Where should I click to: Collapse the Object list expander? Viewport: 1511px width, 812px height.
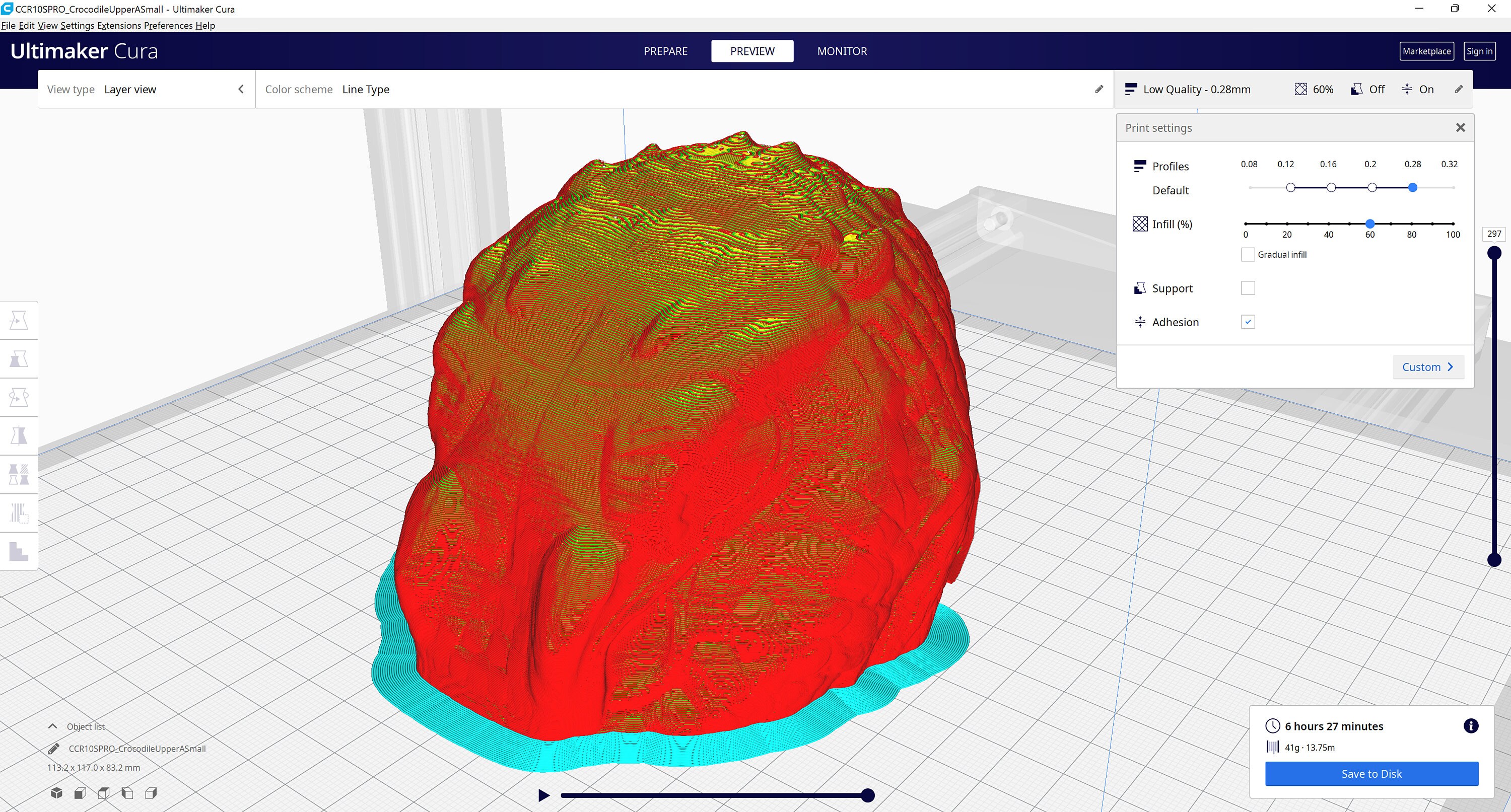click(x=52, y=726)
